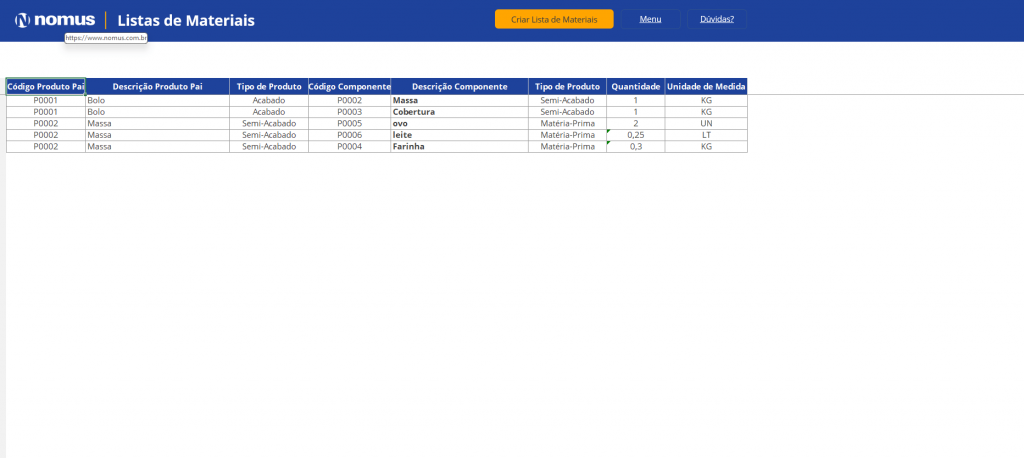This screenshot has height=458, width=1024.
Task: Click the LT unit of measure cell
Action: pos(706,135)
